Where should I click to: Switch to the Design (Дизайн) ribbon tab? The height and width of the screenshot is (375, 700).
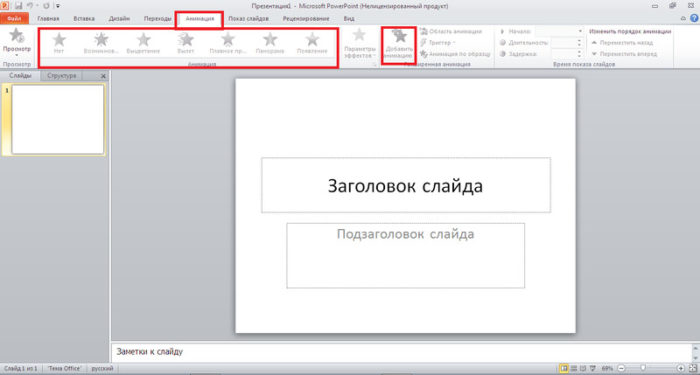pos(119,19)
